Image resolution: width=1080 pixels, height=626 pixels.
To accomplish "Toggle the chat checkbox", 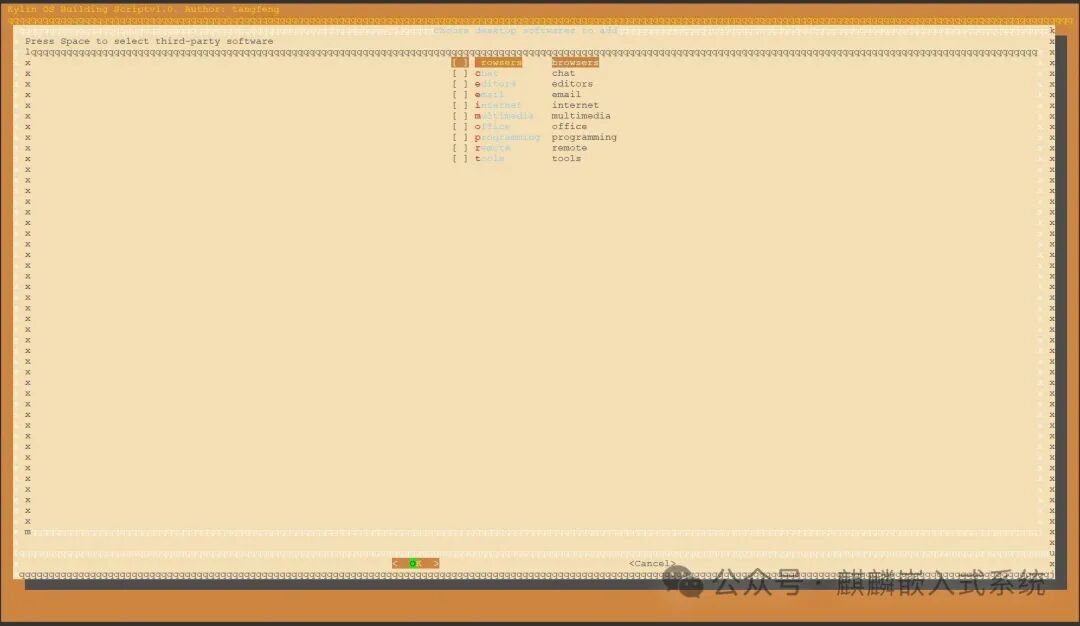I will click(x=460, y=73).
